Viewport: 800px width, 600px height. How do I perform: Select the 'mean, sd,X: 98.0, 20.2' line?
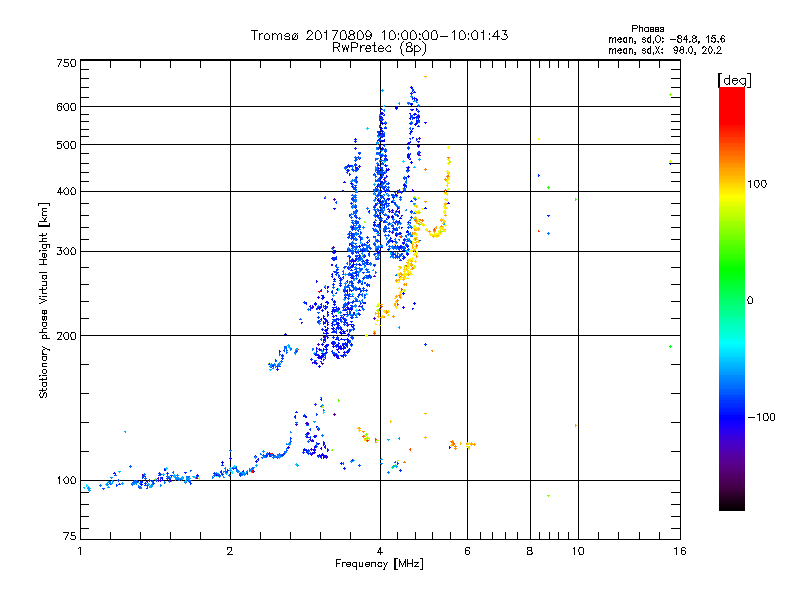(665, 51)
